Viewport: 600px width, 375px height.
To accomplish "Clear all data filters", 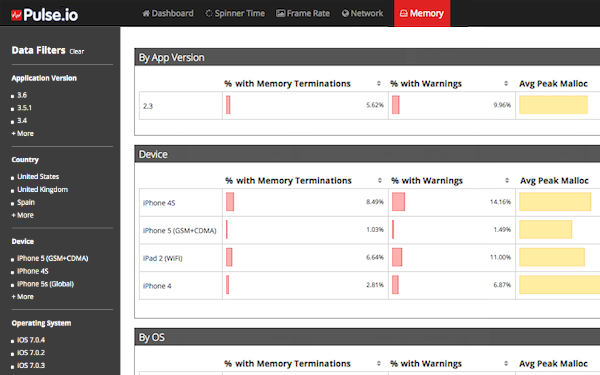I will pyautogui.click(x=77, y=51).
